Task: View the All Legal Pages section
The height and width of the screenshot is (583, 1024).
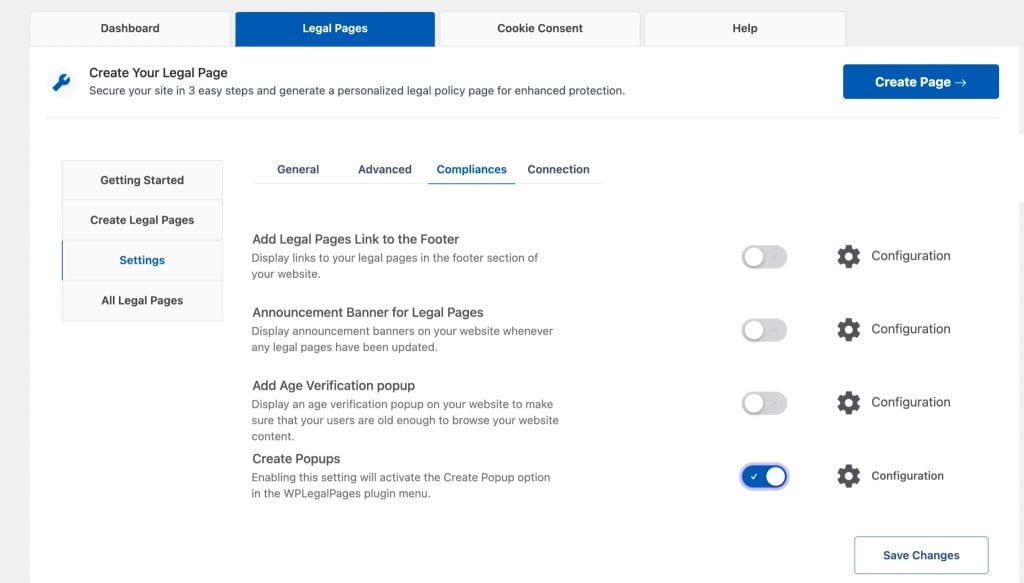Action: (x=141, y=300)
